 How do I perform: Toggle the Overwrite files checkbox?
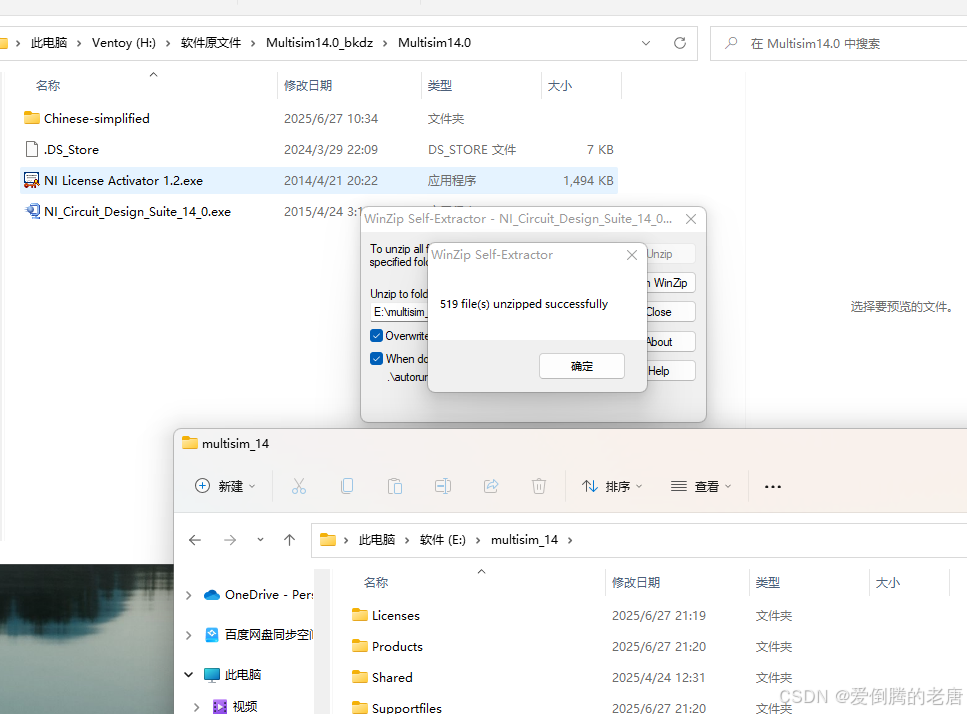click(376, 335)
